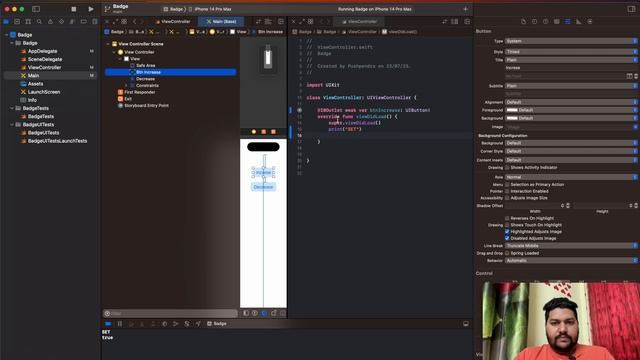640x360 pixels.
Task: Enable Selection as Primary Action checkbox
Action: point(507,184)
